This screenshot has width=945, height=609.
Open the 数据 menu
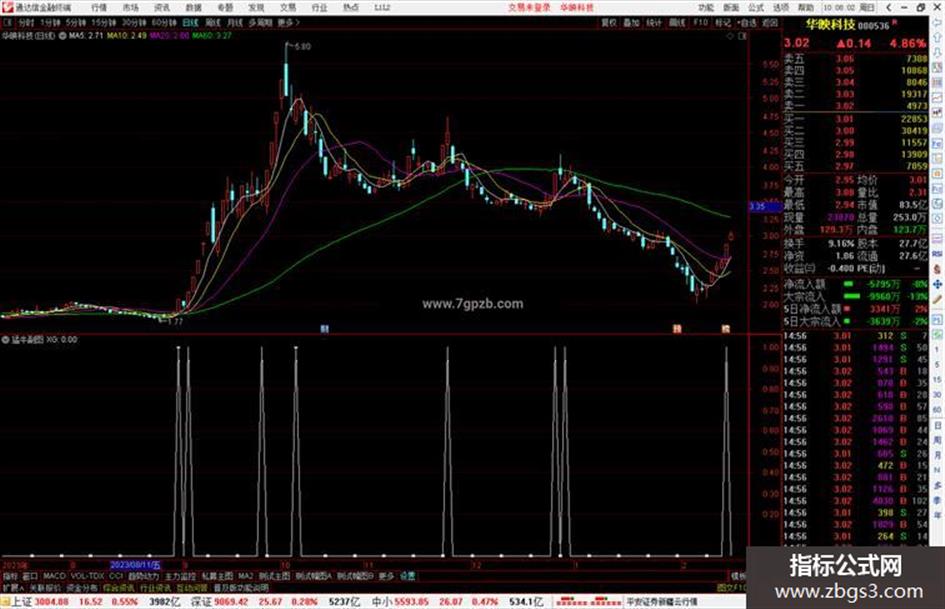tap(193, 7)
